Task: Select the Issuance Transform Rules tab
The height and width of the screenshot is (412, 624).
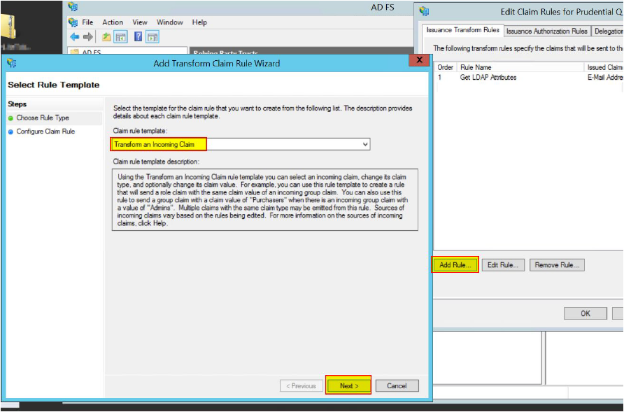Action: click(462, 31)
